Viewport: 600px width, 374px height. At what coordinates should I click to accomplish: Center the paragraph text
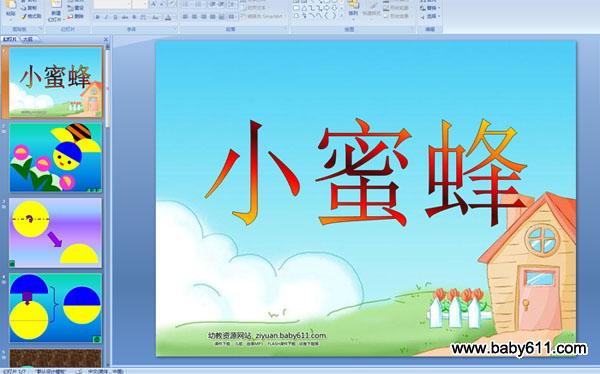click(x=195, y=17)
